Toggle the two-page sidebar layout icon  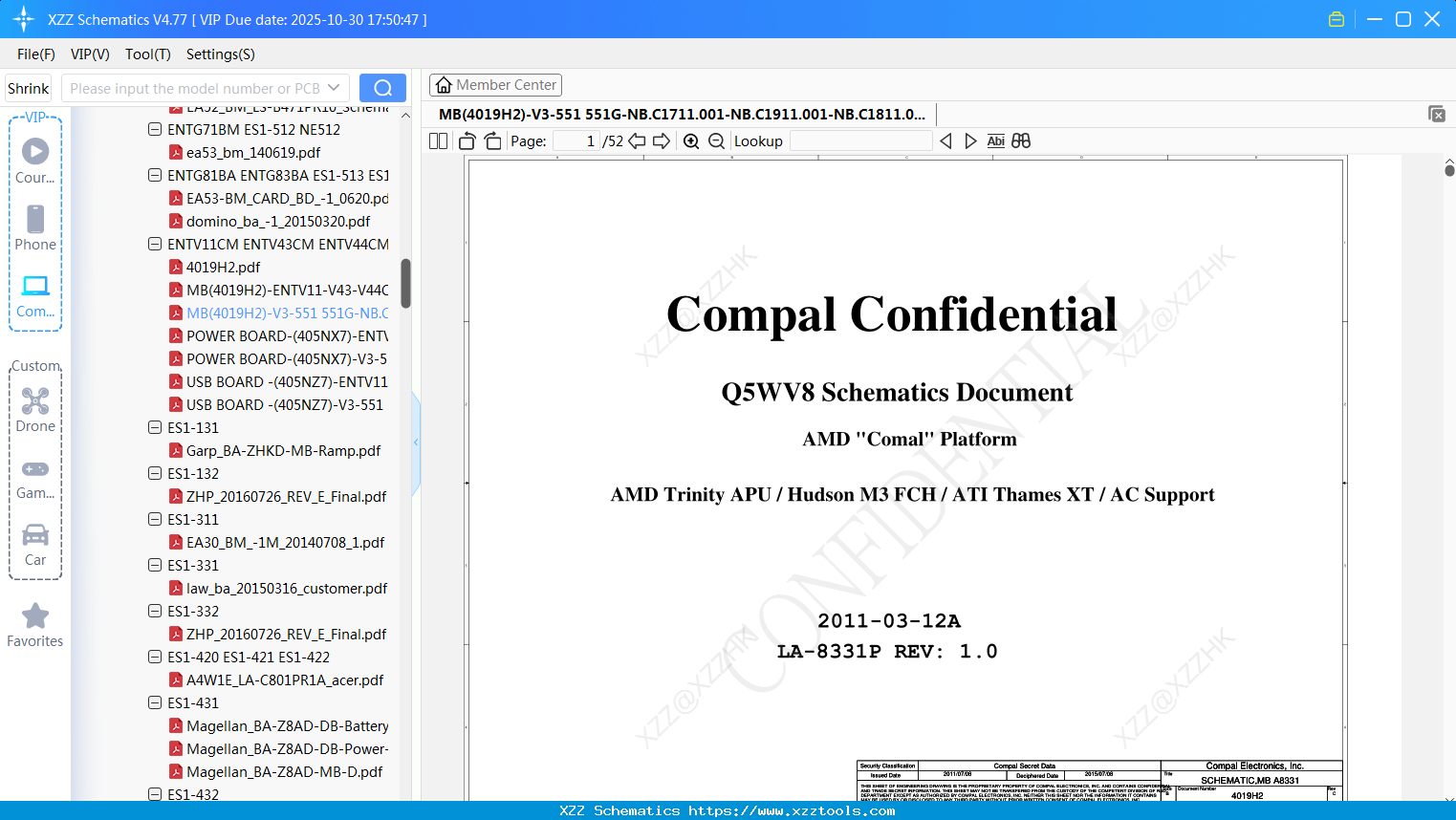pyautogui.click(x=438, y=141)
